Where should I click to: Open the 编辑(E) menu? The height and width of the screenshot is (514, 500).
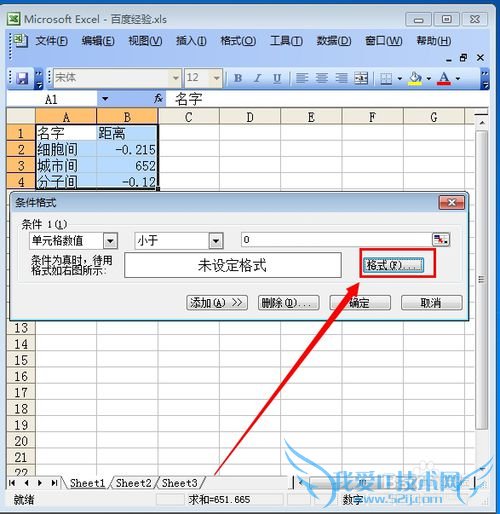98,41
